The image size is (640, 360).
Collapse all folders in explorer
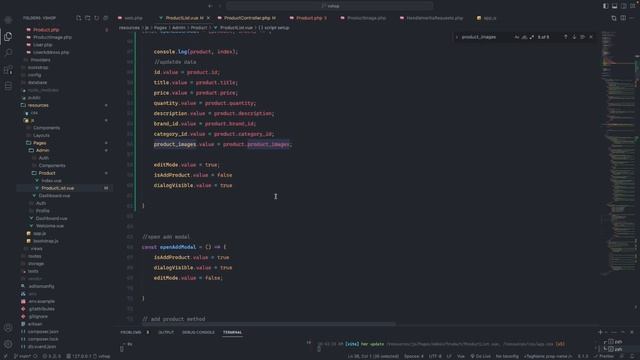[x=106, y=18]
